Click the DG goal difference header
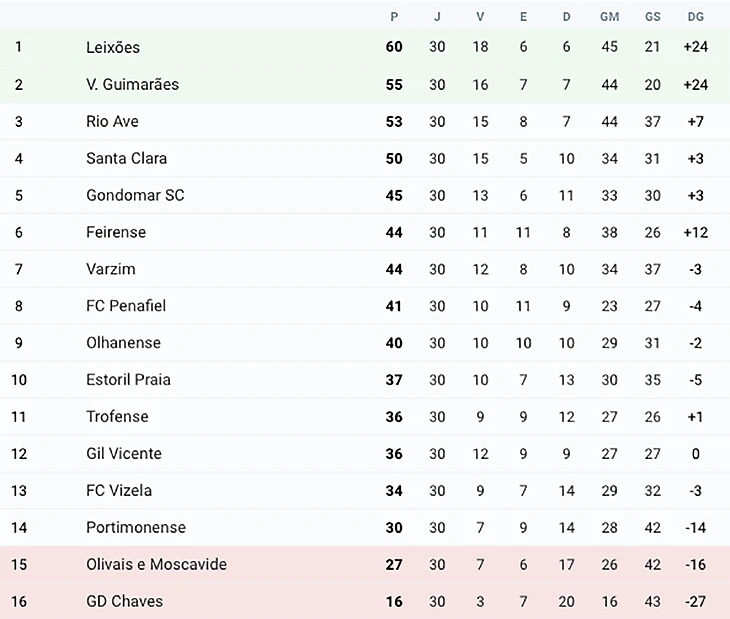Viewport: 730px width, 619px height. pos(696,16)
